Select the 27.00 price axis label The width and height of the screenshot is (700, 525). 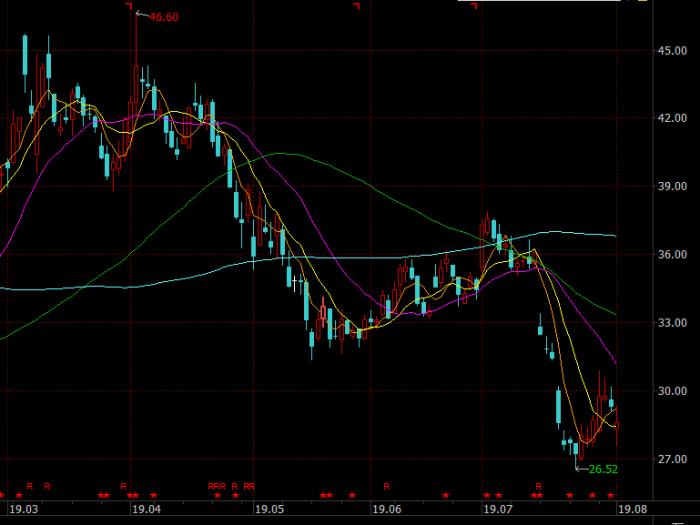point(672,459)
